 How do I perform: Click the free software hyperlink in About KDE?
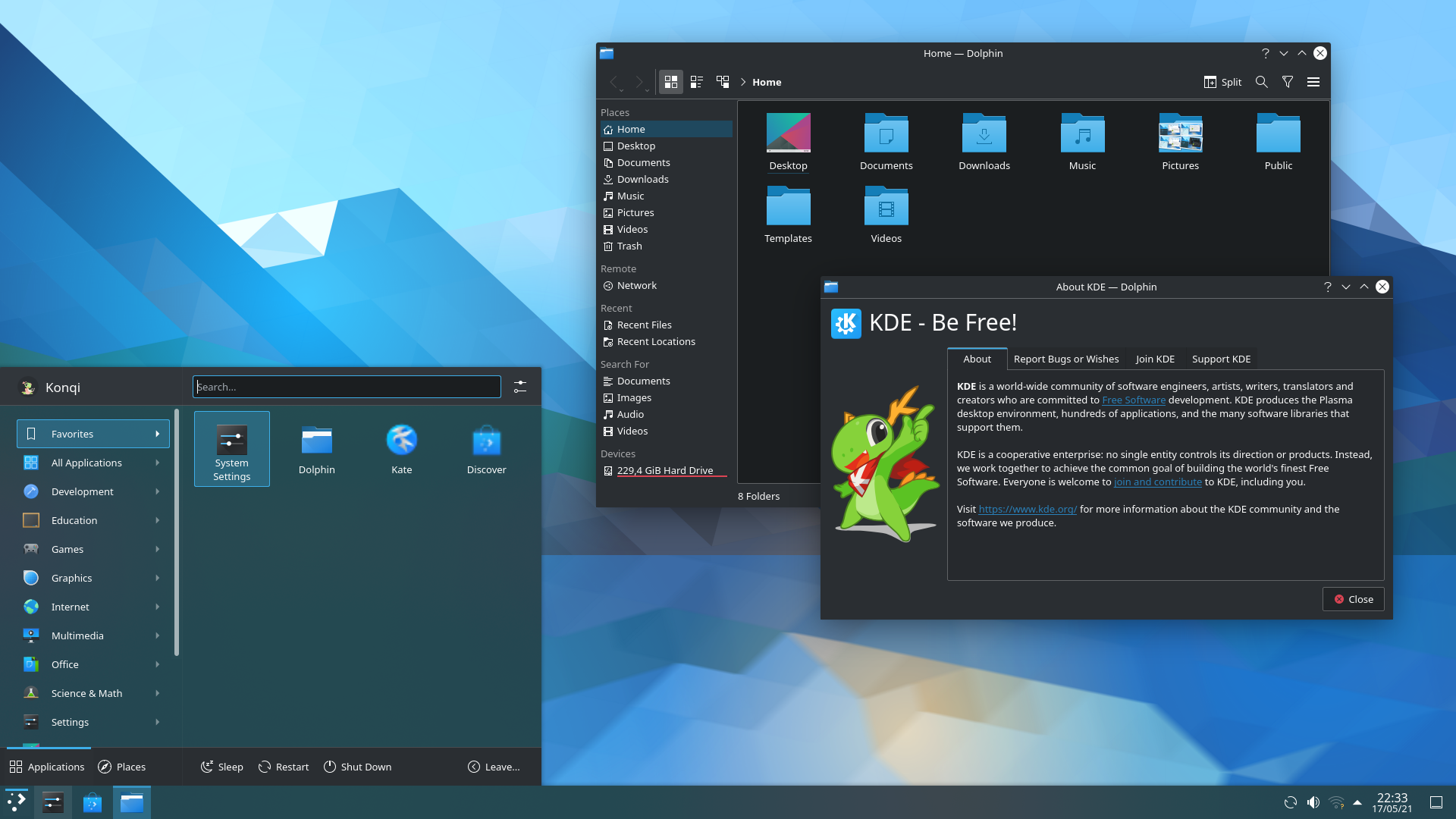[x=1133, y=399]
